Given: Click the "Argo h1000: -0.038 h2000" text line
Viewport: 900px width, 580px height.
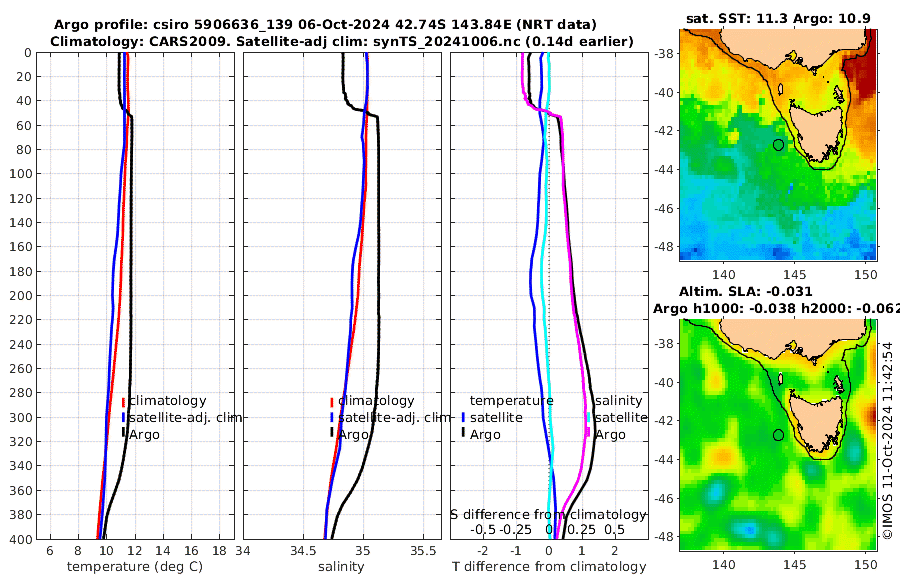Looking at the screenshot, I should (x=776, y=309).
